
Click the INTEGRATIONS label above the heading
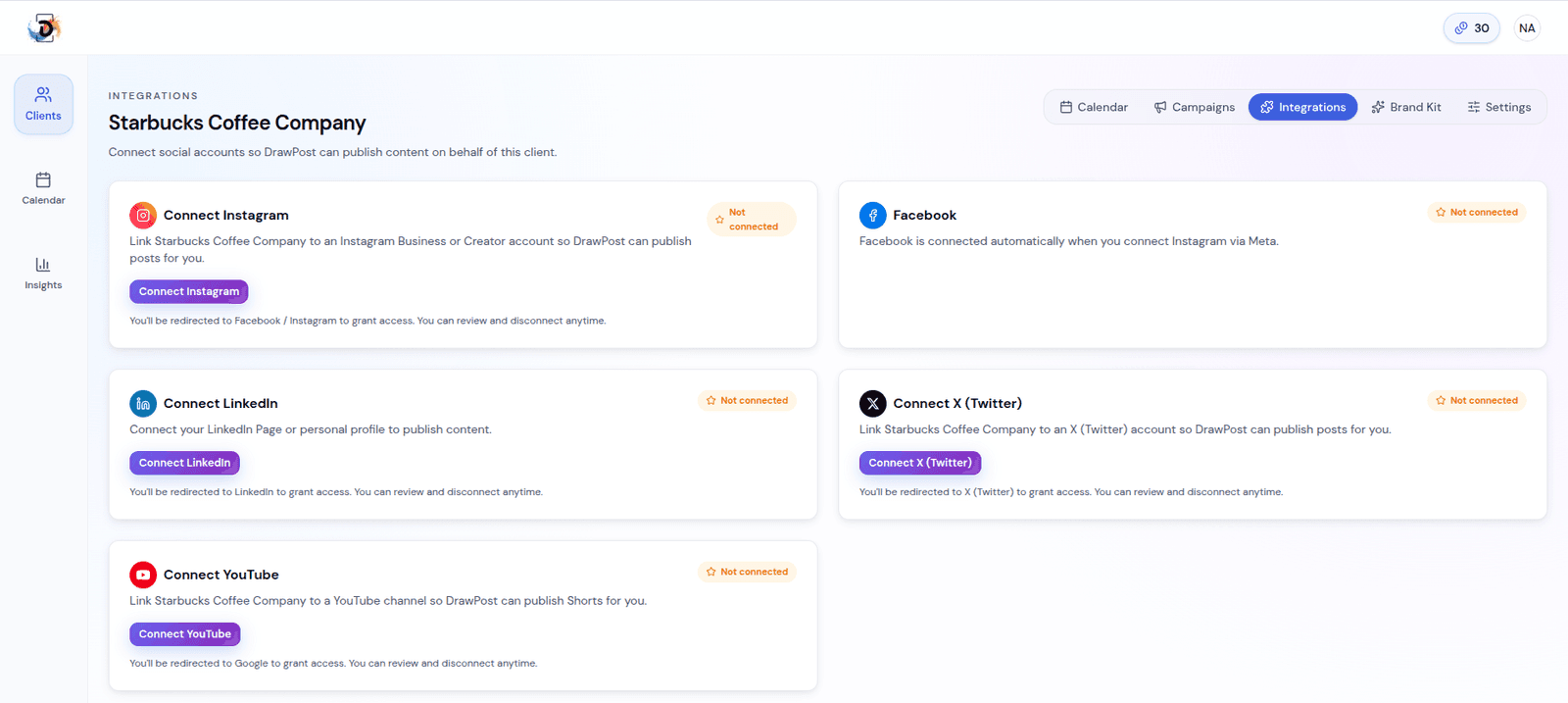tap(153, 96)
